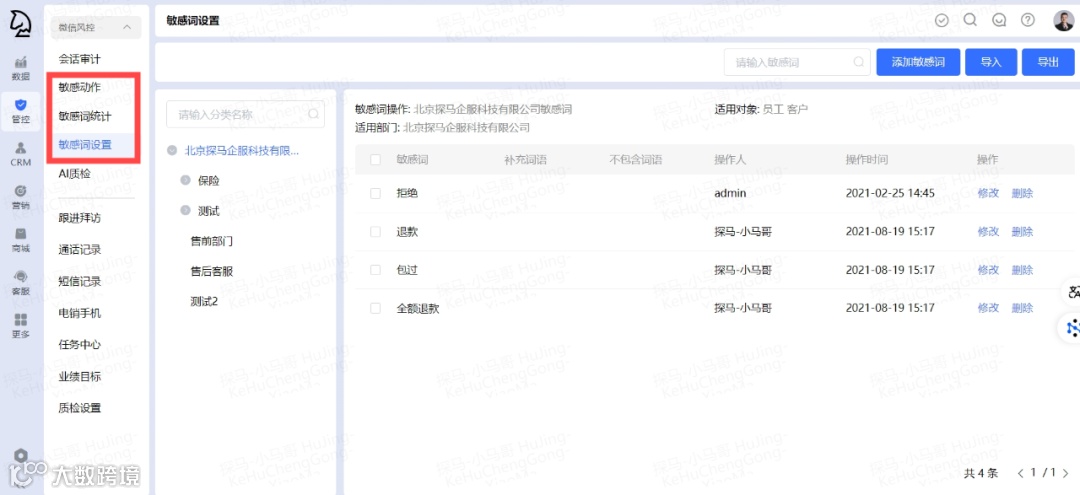Click the search icon in 请输入敏感词 box

click(859, 62)
